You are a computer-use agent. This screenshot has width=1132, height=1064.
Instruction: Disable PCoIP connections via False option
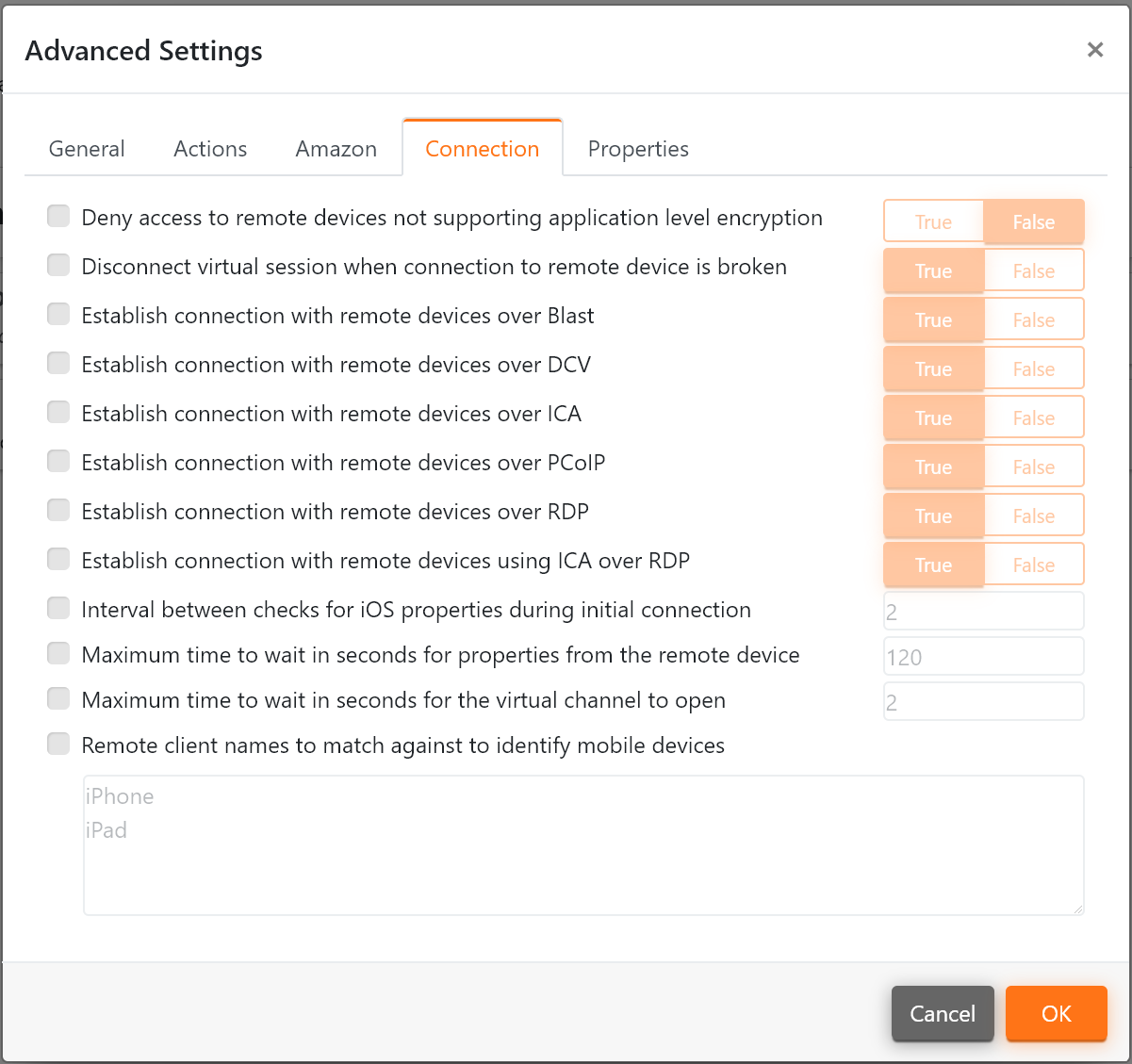point(1033,466)
